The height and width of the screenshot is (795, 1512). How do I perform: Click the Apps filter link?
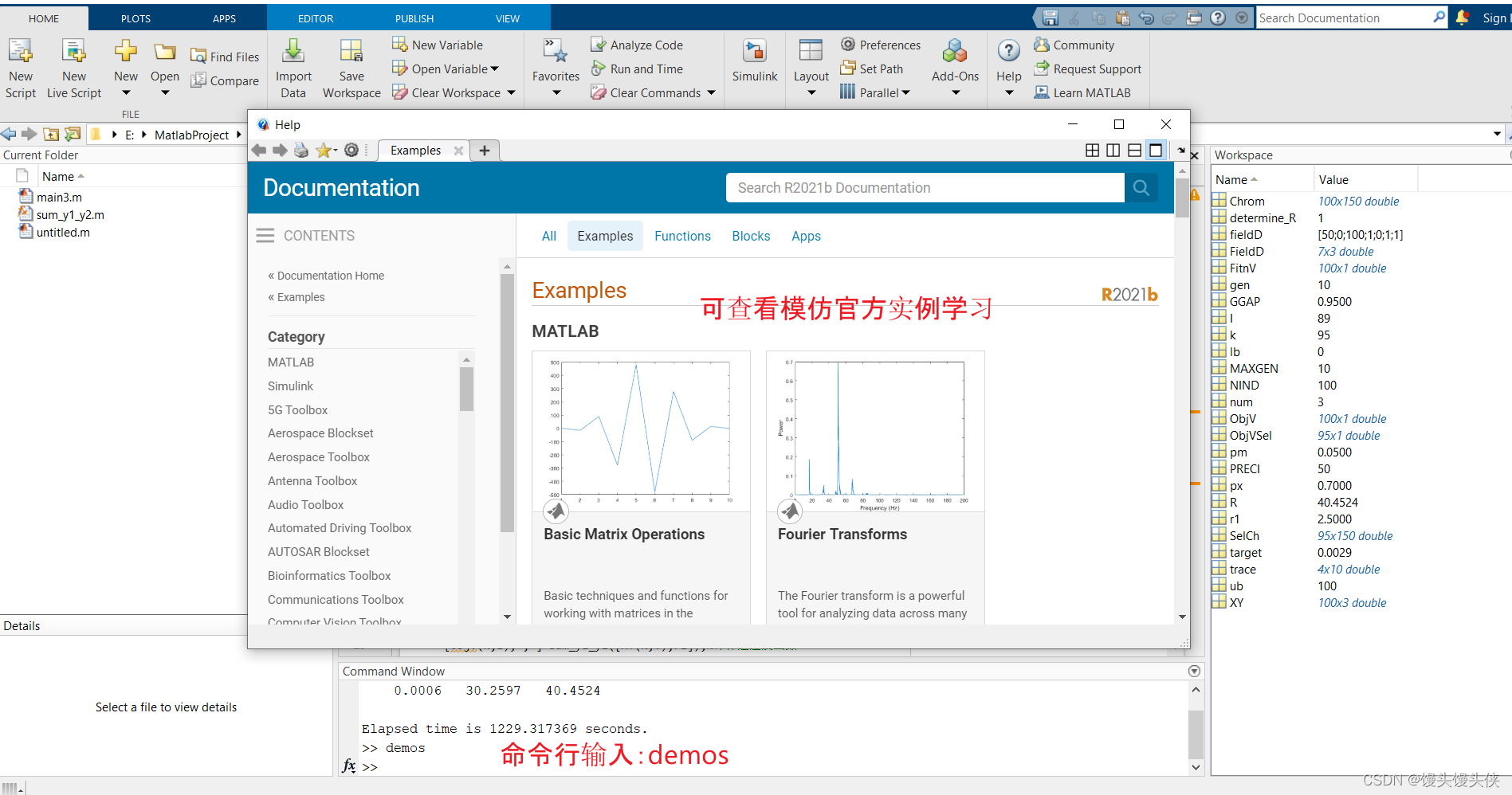point(806,236)
